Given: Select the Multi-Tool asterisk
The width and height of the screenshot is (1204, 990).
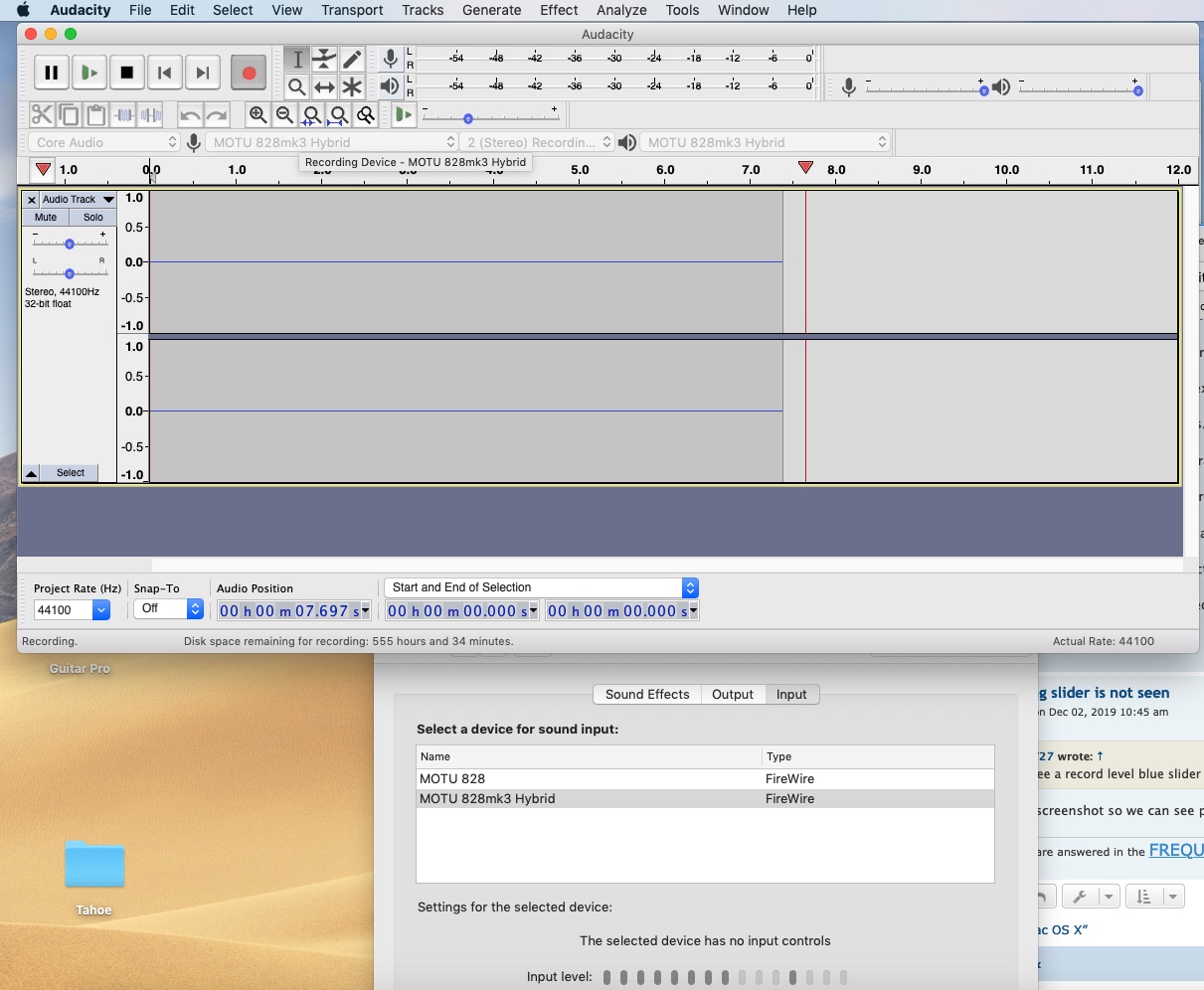Looking at the screenshot, I should [352, 87].
